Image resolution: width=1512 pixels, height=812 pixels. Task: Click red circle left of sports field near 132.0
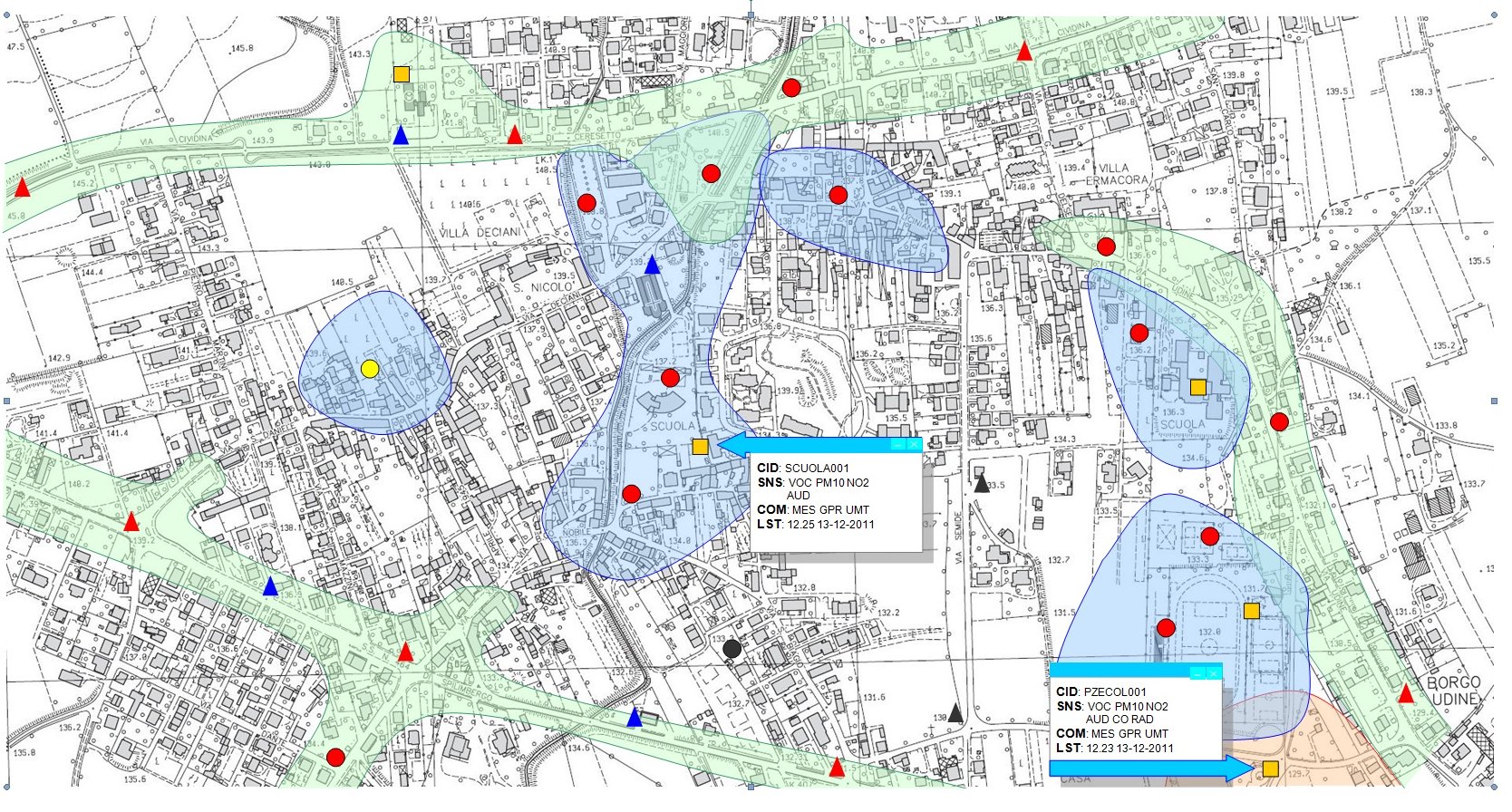click(x=1166, y=627)
